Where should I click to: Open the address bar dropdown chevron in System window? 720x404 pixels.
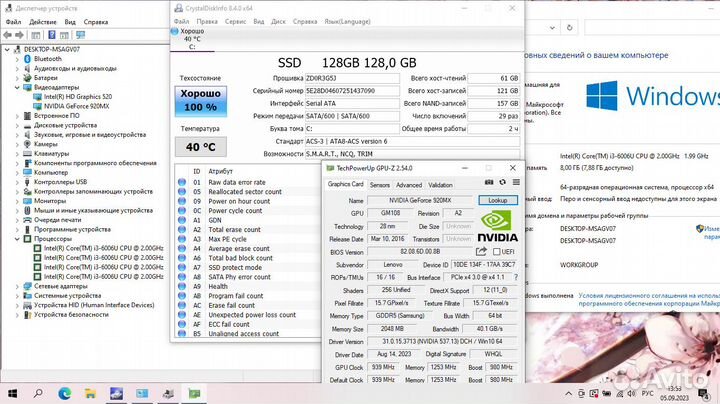(552, 28)
